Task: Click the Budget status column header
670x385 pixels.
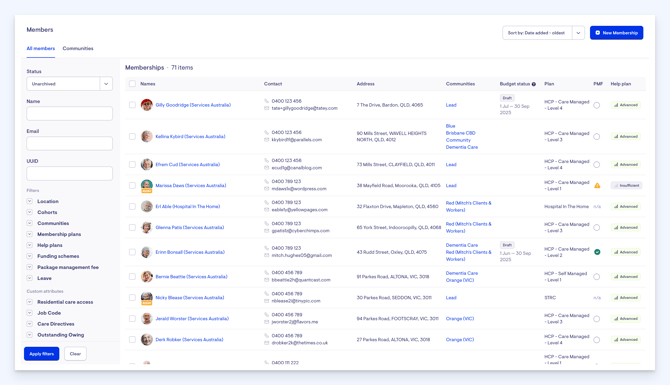Action: click(x=515, y=84)
